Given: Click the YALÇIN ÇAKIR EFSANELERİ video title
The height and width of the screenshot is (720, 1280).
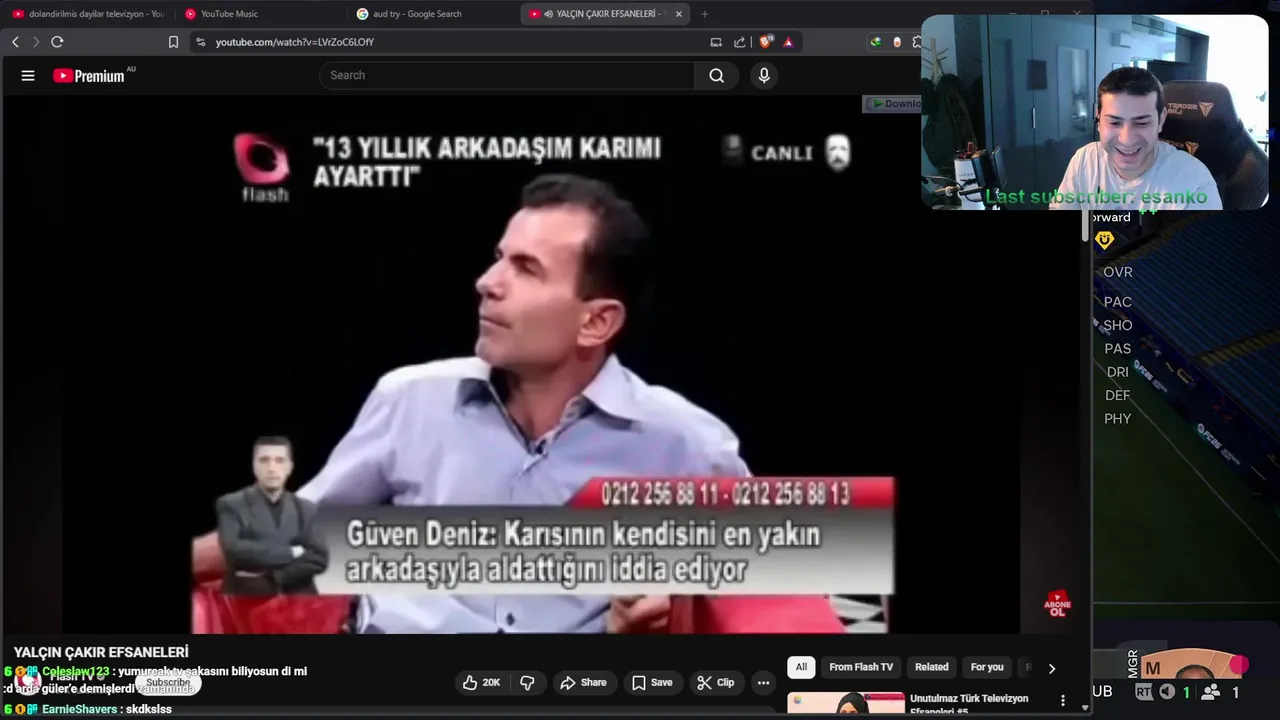Looking at the screenshot, I should pos(101,652).
